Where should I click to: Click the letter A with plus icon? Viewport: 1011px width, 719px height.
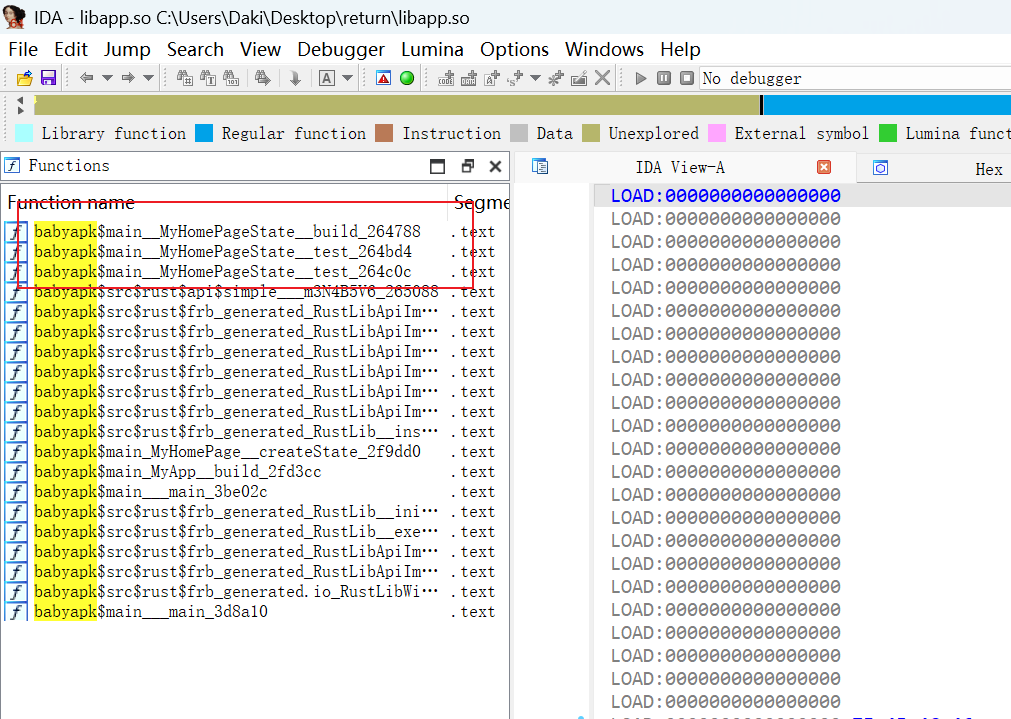tap(492, 79)
